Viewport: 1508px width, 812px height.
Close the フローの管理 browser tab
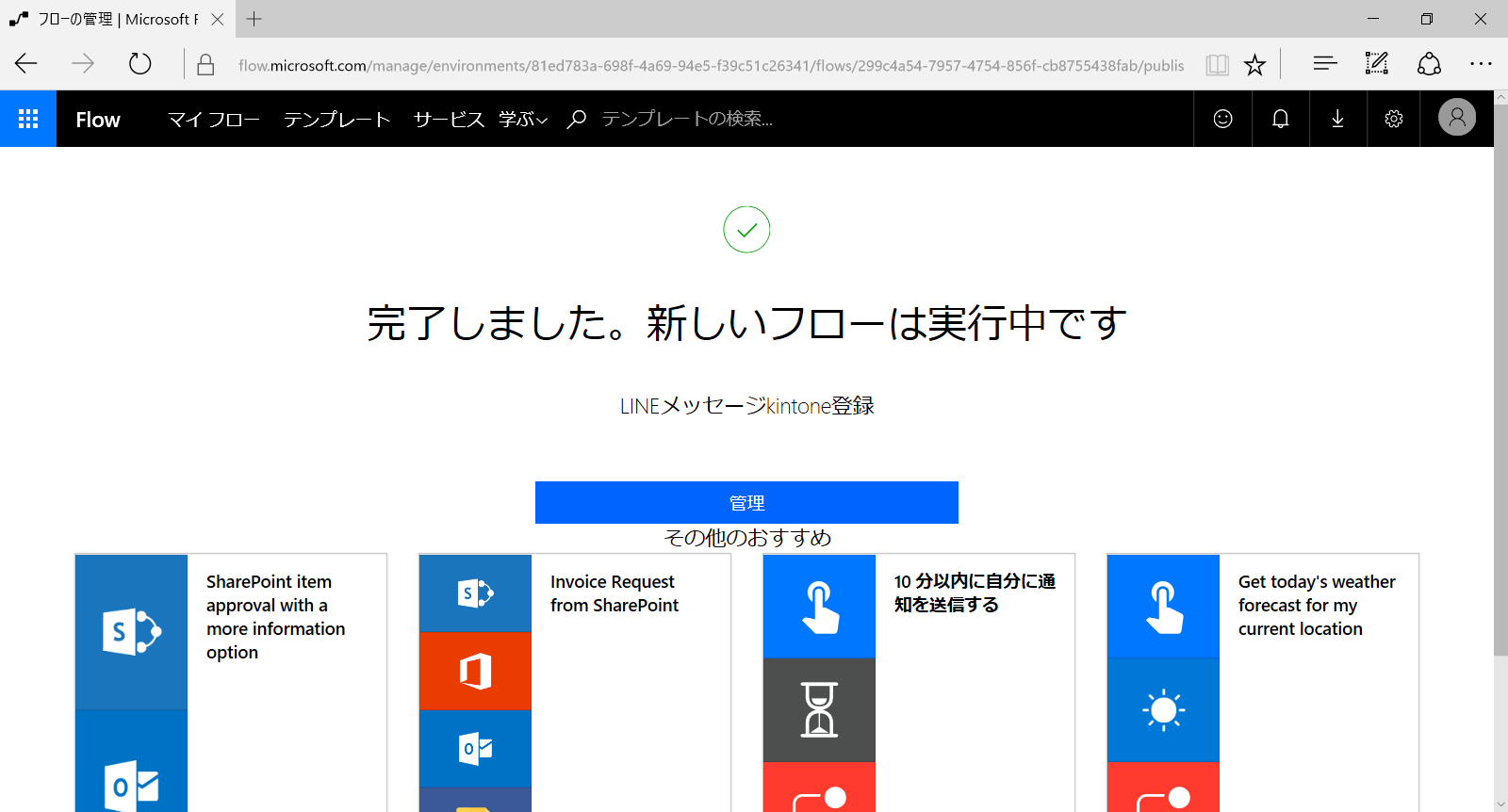tap(217, 19)
